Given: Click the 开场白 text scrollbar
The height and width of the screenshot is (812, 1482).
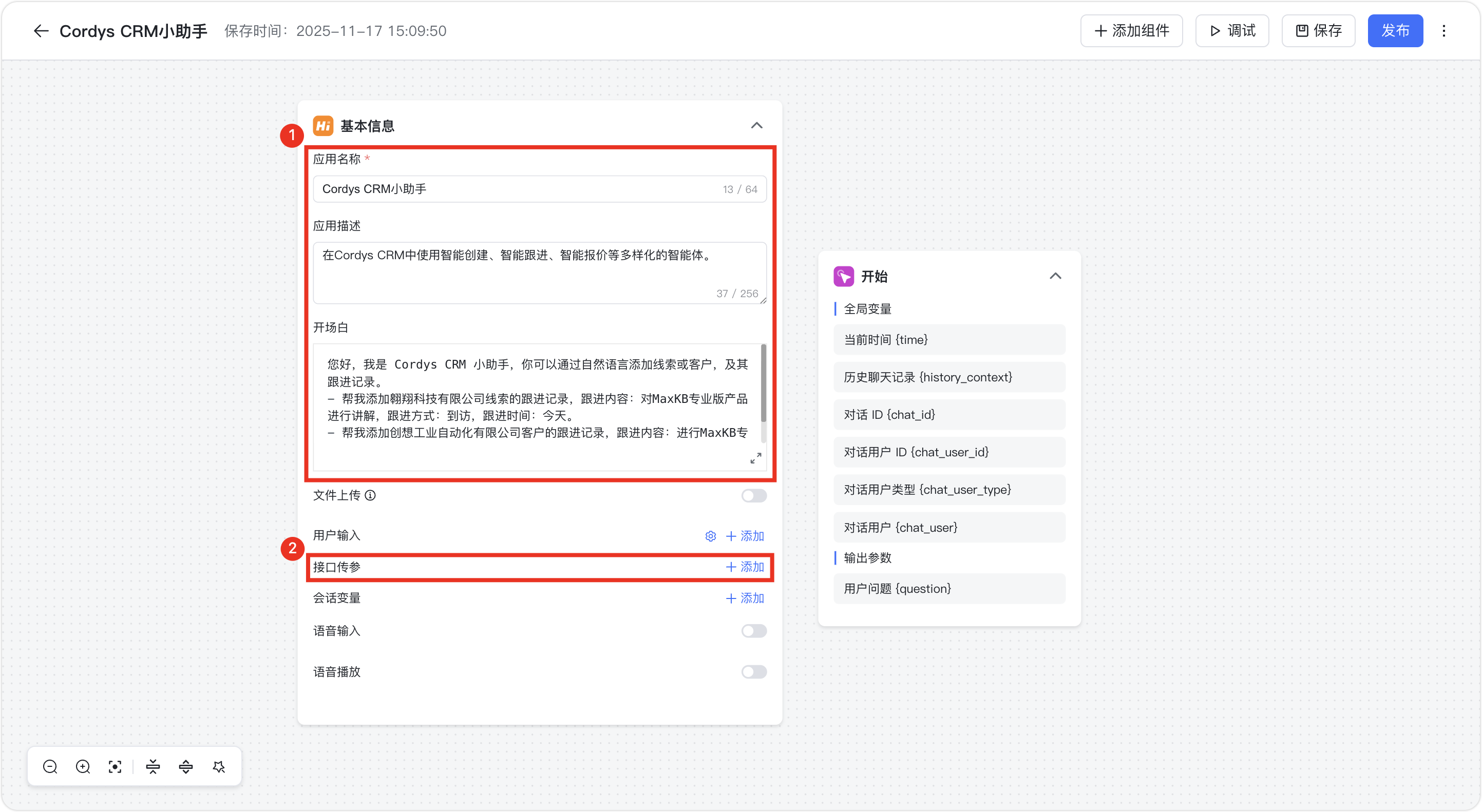Looking at the screenshot, I should pos(764,383).
